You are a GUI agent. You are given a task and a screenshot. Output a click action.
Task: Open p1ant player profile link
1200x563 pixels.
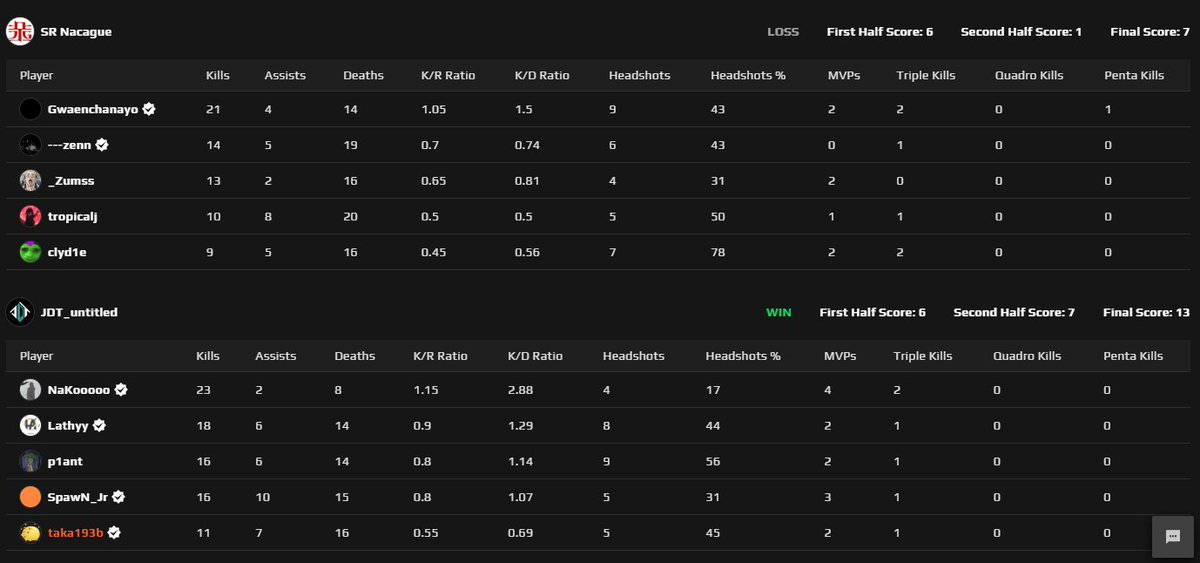[66, 462]
